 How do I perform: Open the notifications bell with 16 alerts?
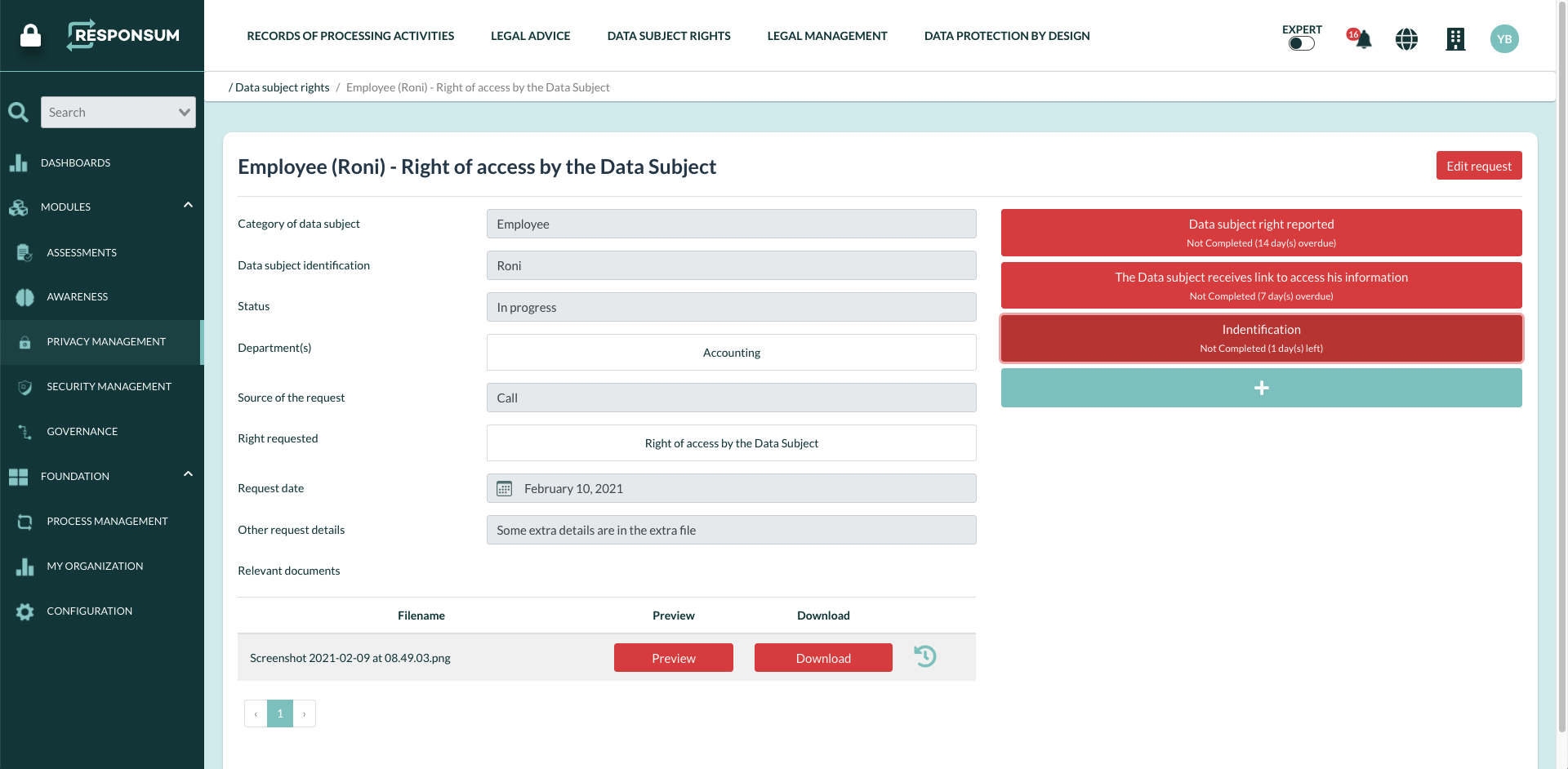1358,39
